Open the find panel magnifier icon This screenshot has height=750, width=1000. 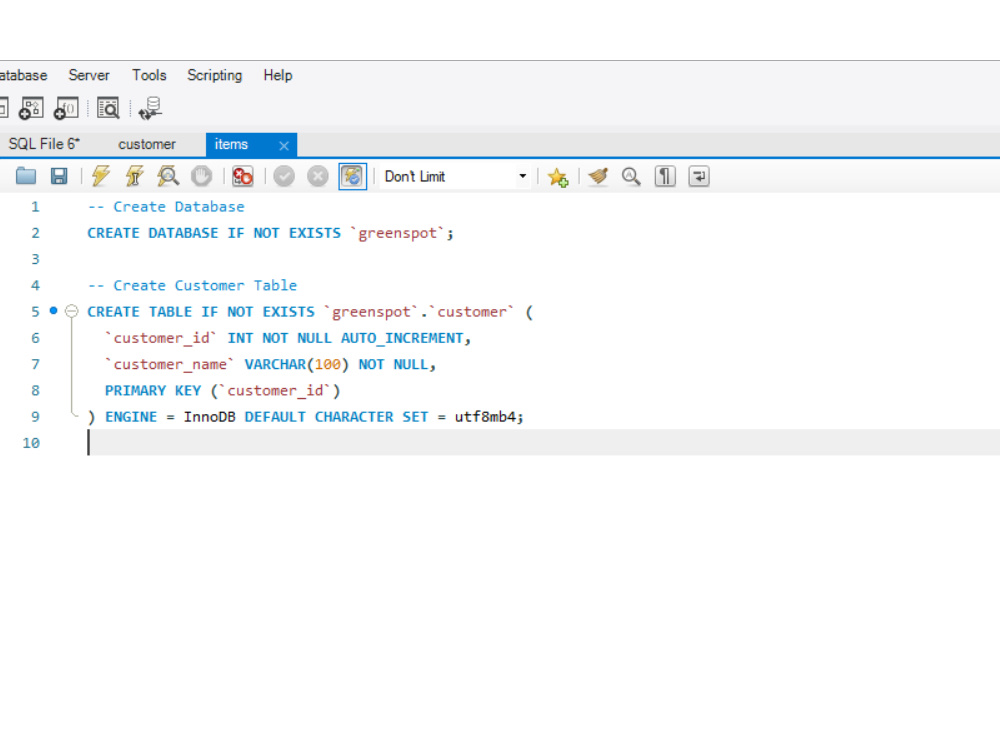(631, 176)
